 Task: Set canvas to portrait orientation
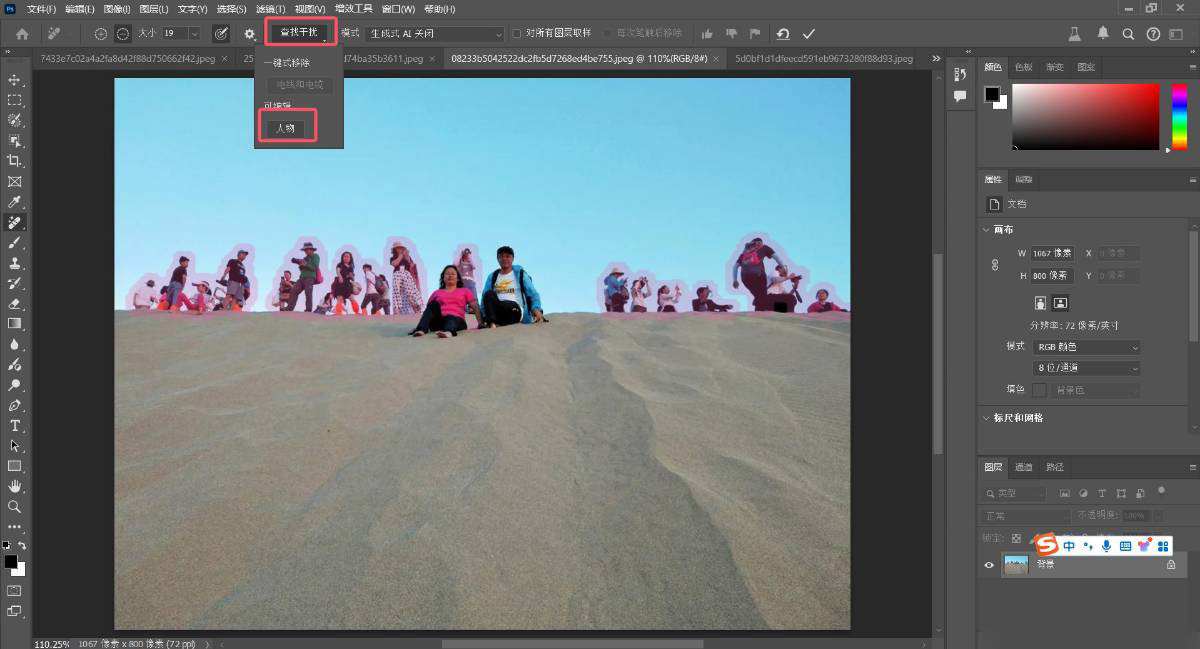click(x=1040, y=302)
